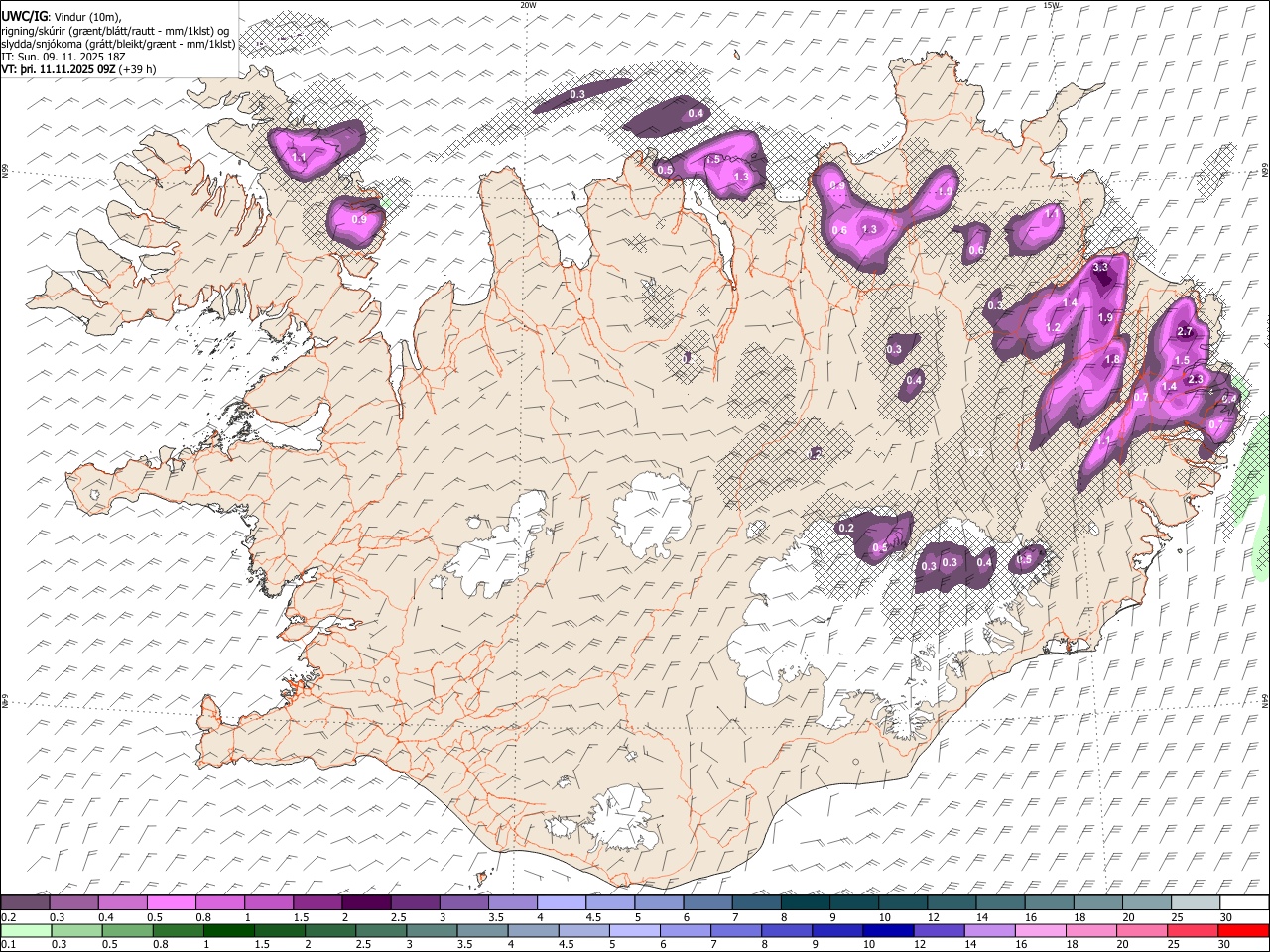Image resolution: width=1270 pixels, height=952 pixels.
Task: Pick the white 30 swatch ending the upper legend
Action: [1244, 903]
